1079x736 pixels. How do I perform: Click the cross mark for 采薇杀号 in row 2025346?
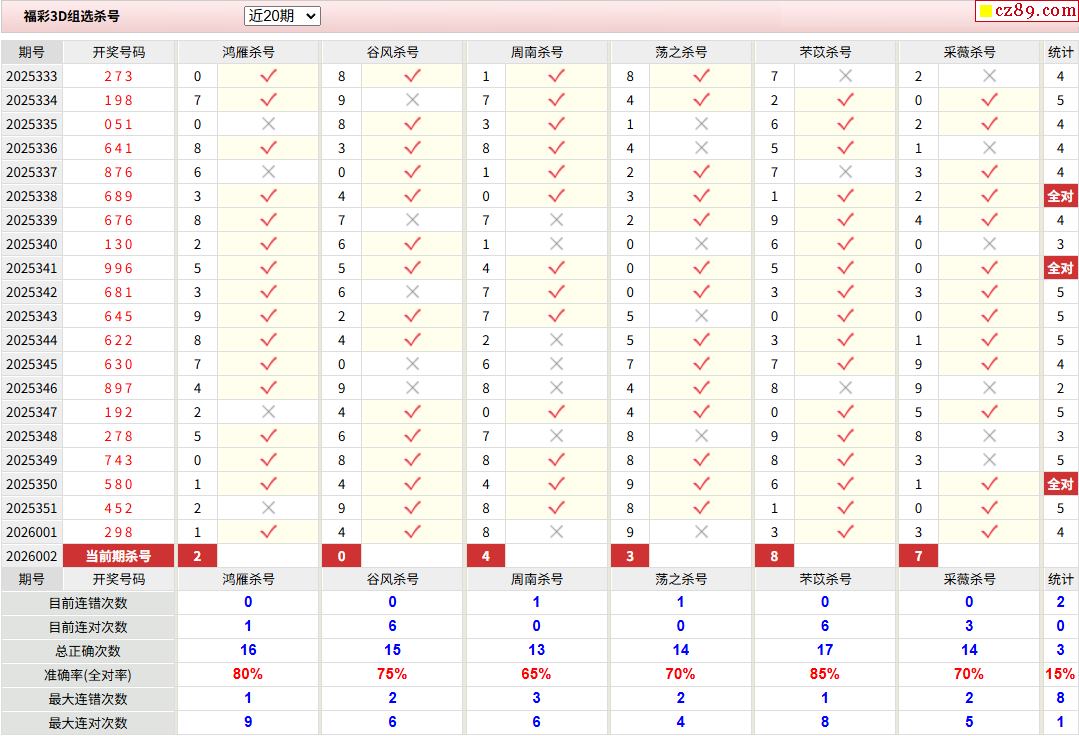pyautogui.click(x=989, y=388)
